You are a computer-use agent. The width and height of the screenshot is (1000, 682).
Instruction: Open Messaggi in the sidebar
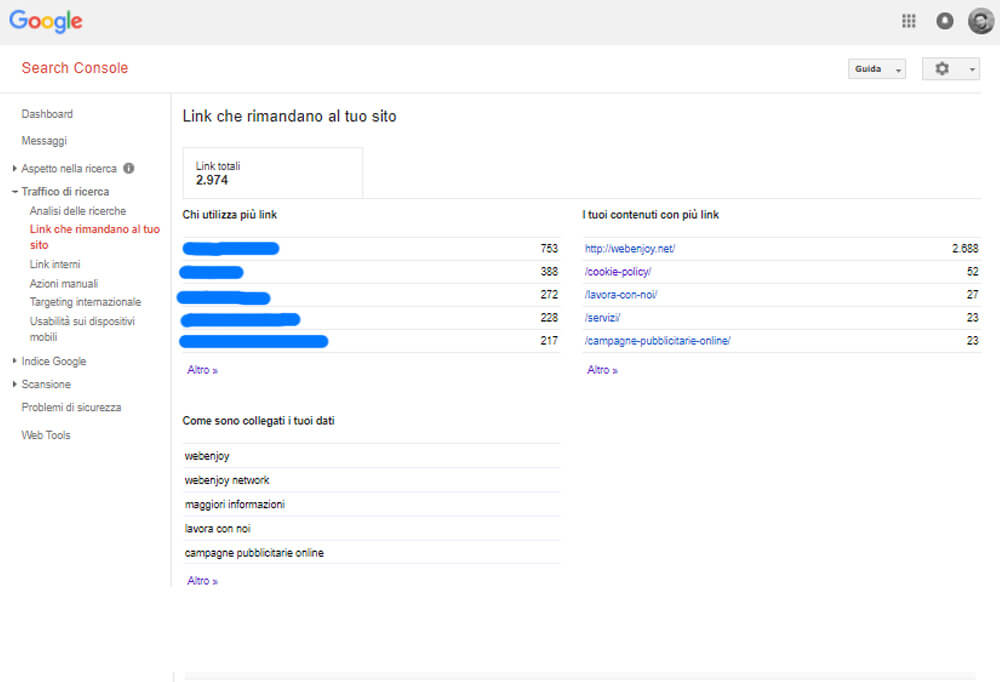coord(44,141)
